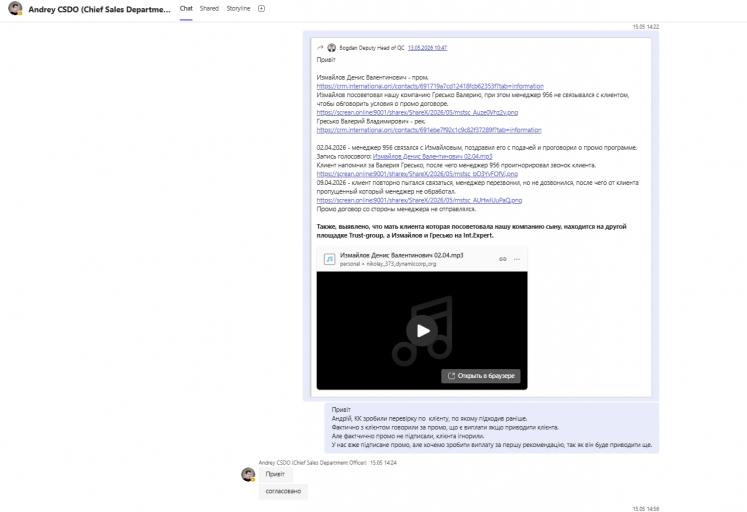The height and width of the screenshot is (512, 747).
Task: Click the sent message line starting Андрій, КК зробили перевірку
Action: tap(429, 419)
